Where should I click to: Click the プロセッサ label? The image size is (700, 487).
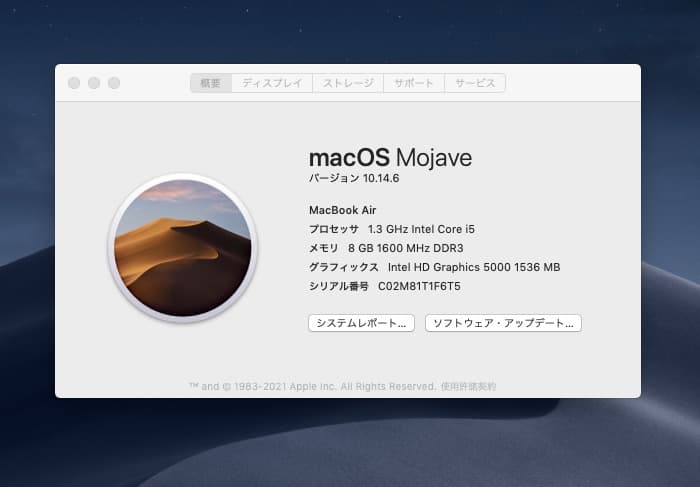334,229
